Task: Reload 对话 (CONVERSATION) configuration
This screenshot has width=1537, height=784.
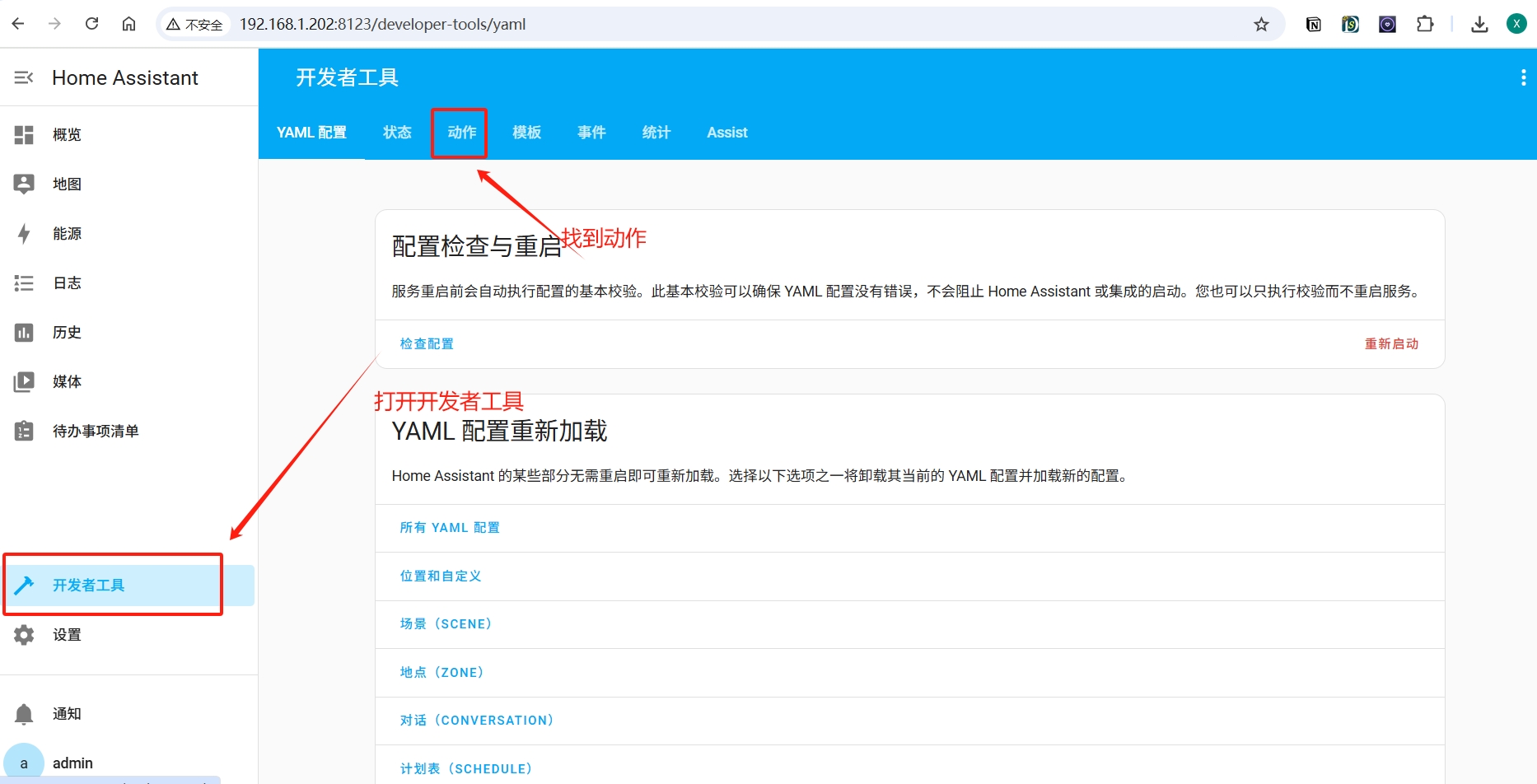Action: pos(477,721)
